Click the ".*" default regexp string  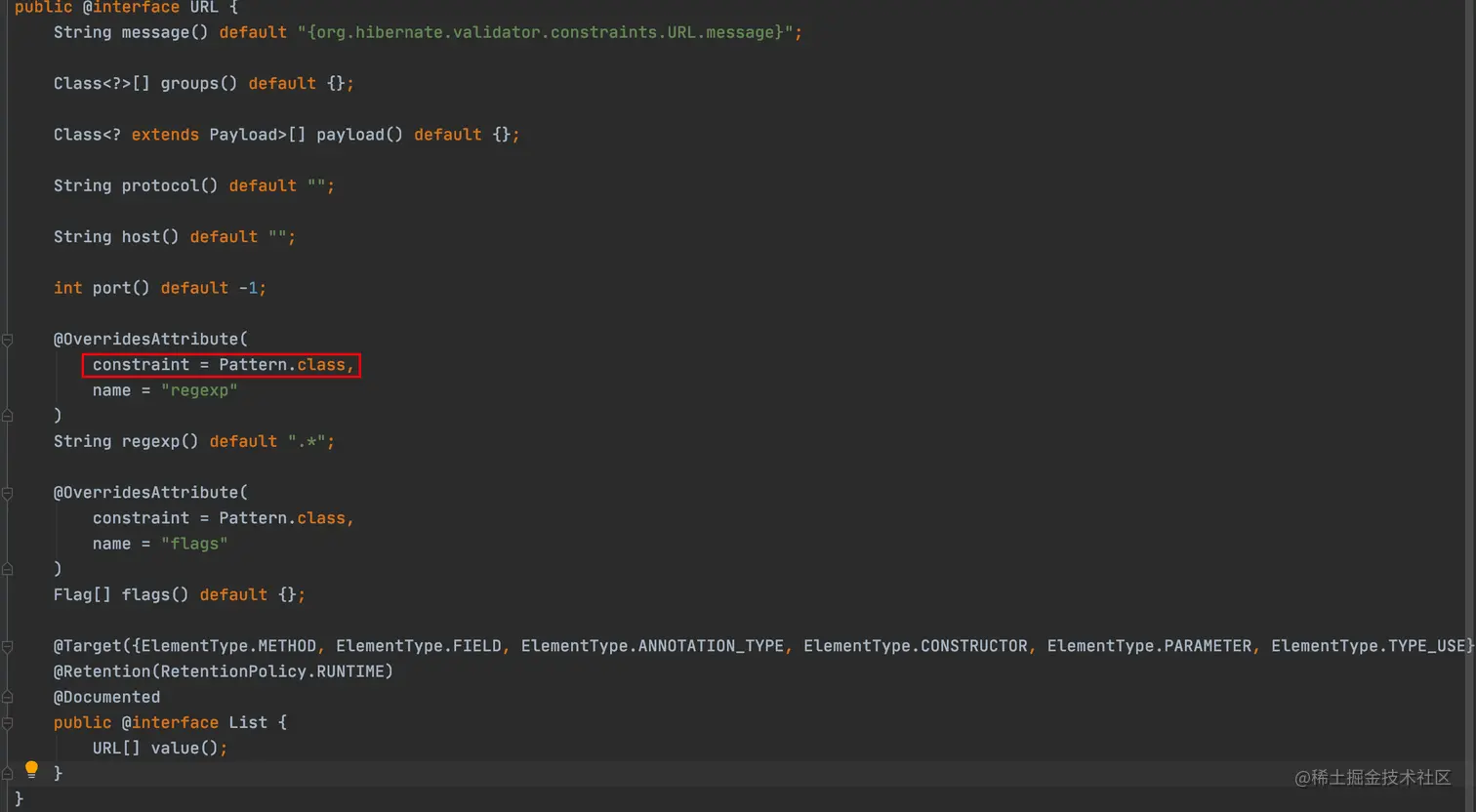tap(307, 441)
